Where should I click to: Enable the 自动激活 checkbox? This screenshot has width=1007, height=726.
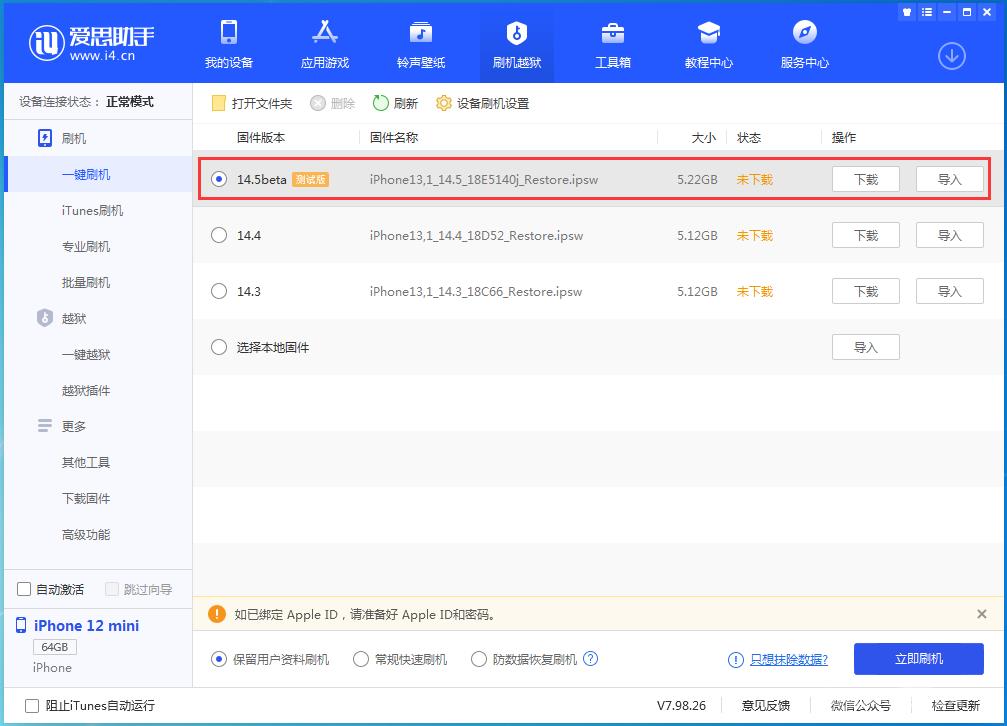pyautogui.click(x=21, y=589)
